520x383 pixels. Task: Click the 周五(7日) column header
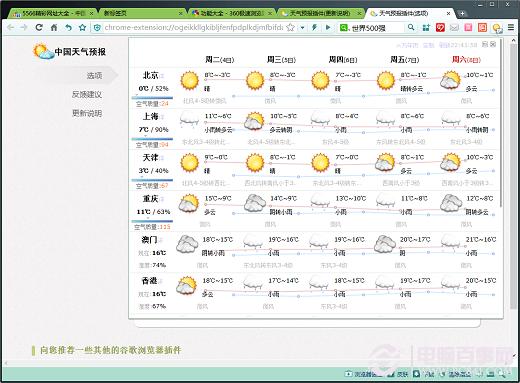pos(405,60)
